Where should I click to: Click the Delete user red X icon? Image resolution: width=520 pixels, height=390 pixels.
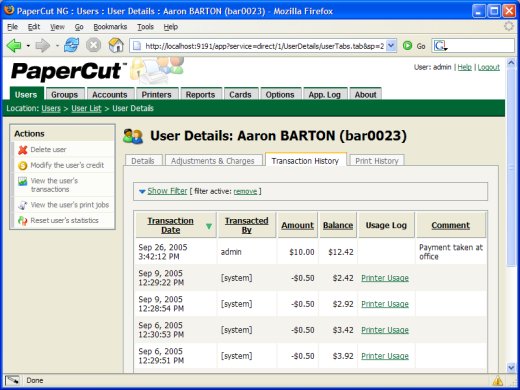click(23, 150)
